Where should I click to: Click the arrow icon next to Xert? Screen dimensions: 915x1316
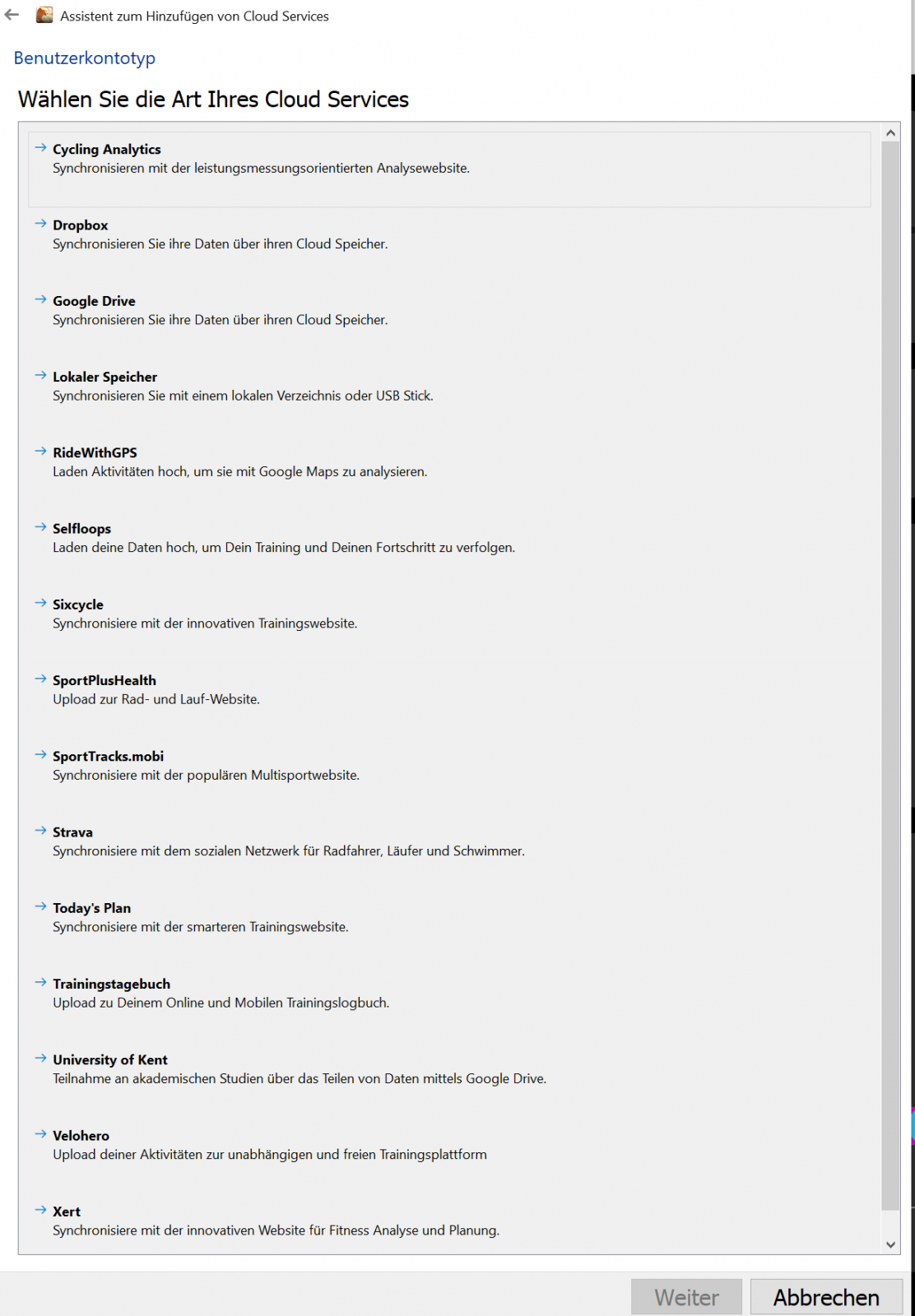[x=40, y=1210]
